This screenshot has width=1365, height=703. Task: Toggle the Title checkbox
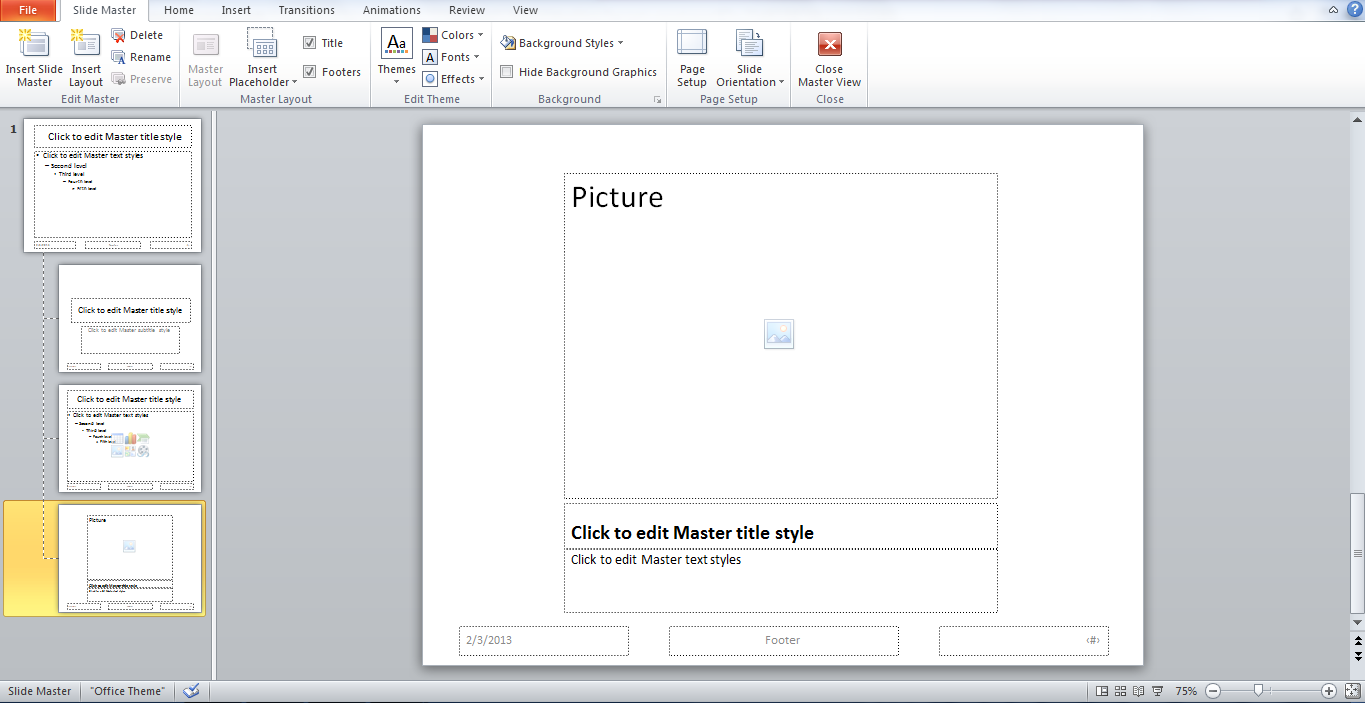[310, 42]
